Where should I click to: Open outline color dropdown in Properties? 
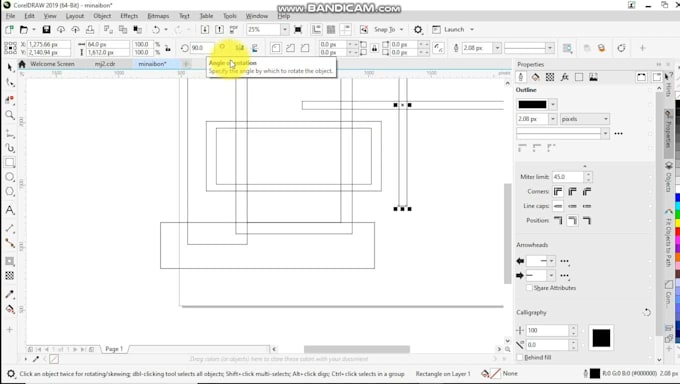point(552,105)
